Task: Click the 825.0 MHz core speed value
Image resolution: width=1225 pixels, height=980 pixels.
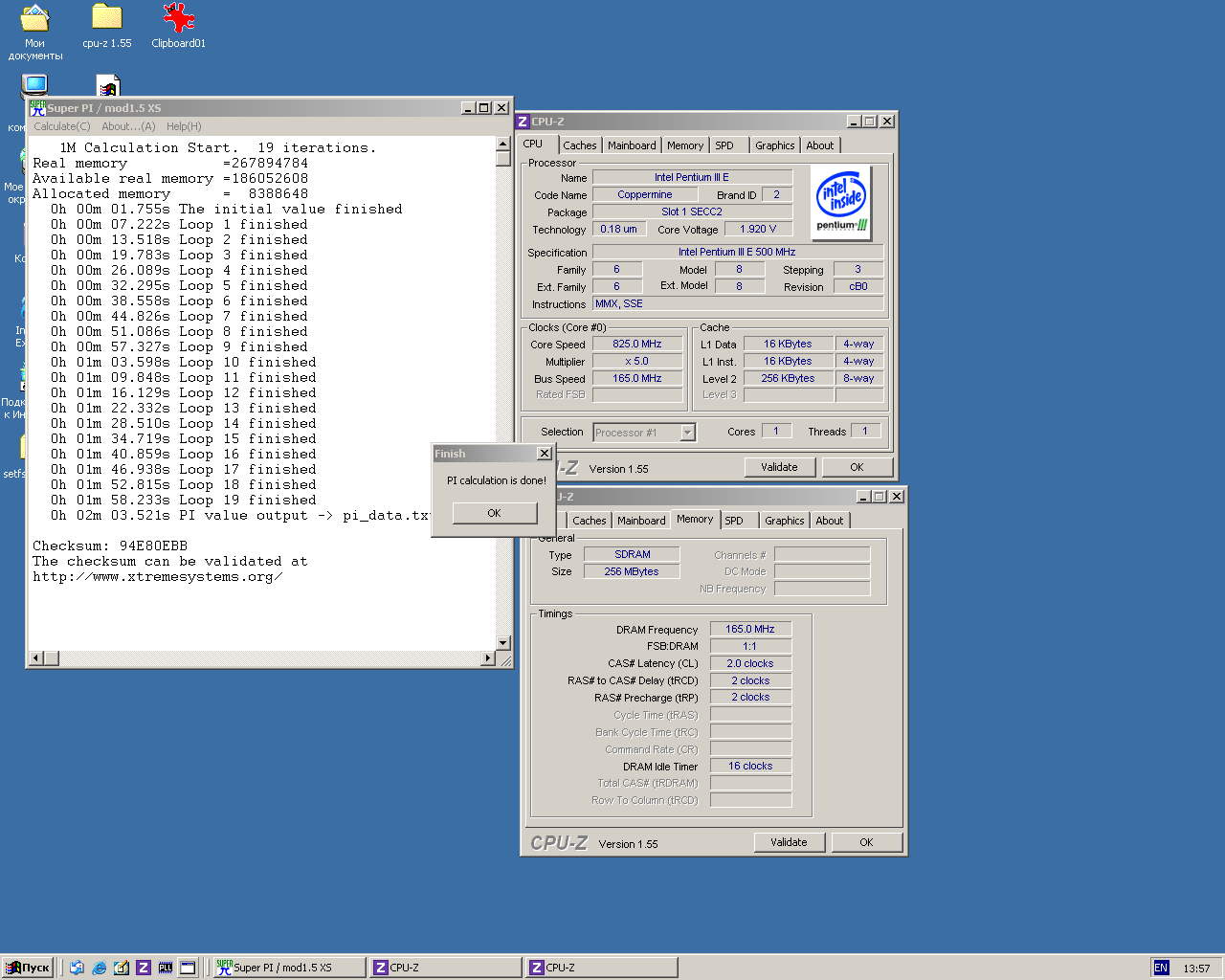Action: [x=637, y=344]
